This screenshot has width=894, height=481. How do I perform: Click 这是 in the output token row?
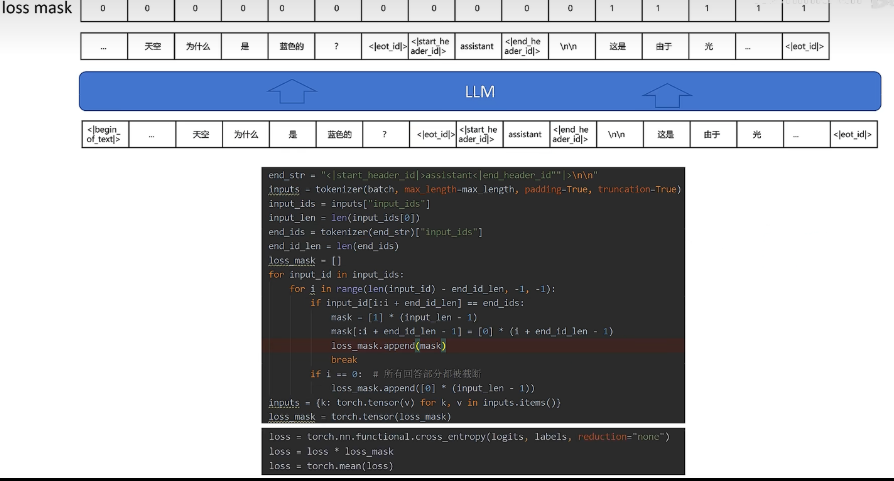(618, 46)
